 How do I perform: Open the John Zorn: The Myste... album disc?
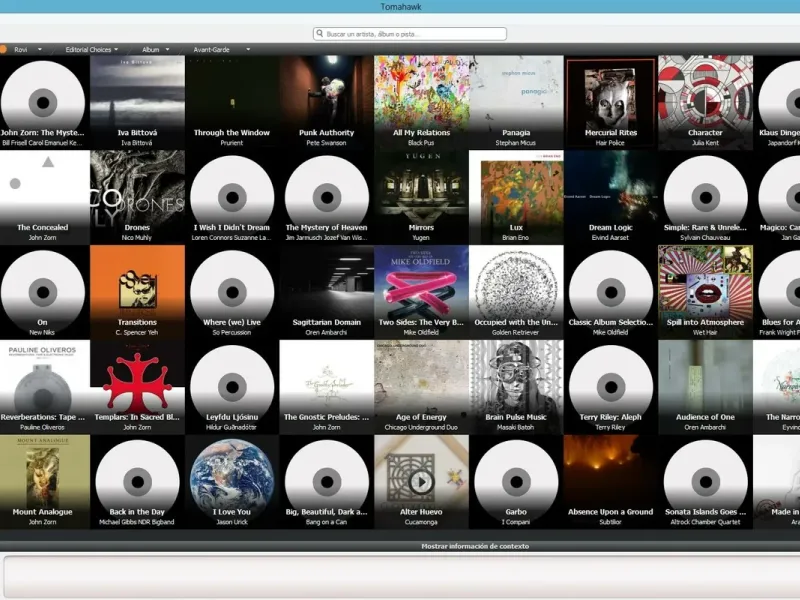(43, 102)
